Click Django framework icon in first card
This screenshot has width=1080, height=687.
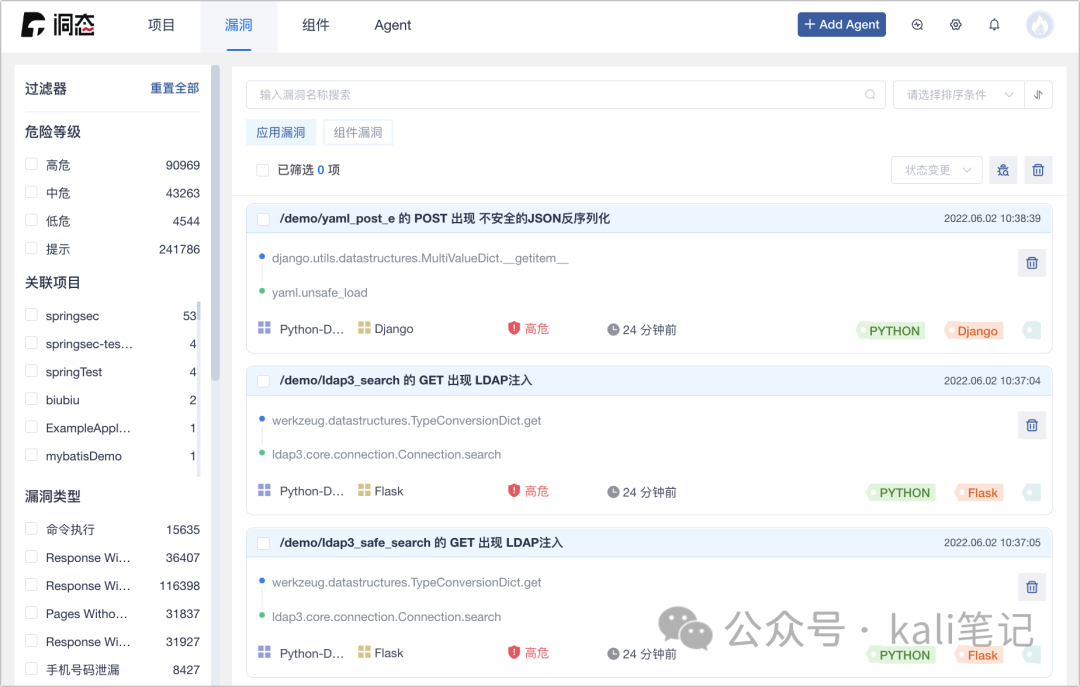click(364, 327)
